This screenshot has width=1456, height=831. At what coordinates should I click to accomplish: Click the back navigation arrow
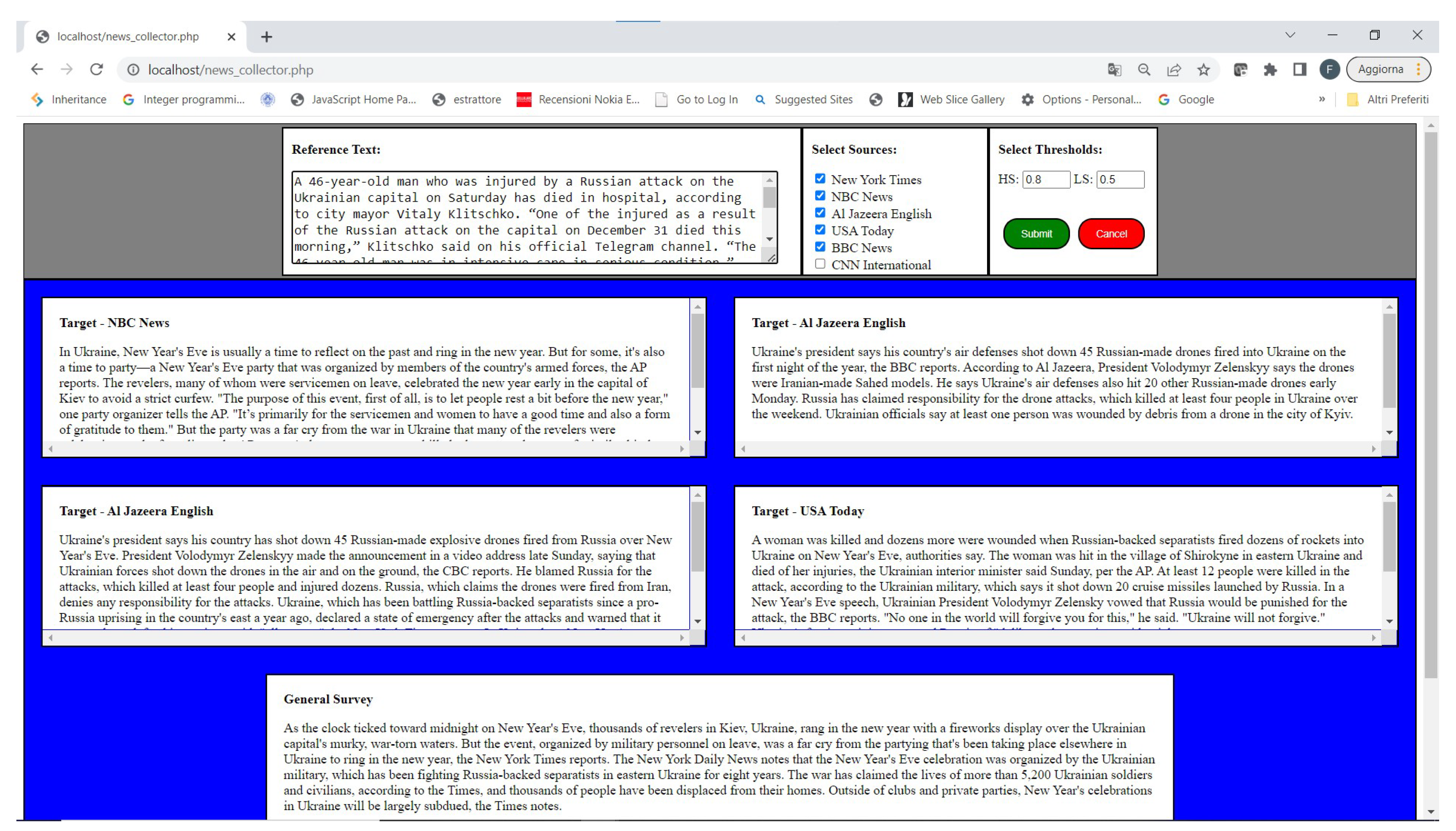(x=37, y=70)
